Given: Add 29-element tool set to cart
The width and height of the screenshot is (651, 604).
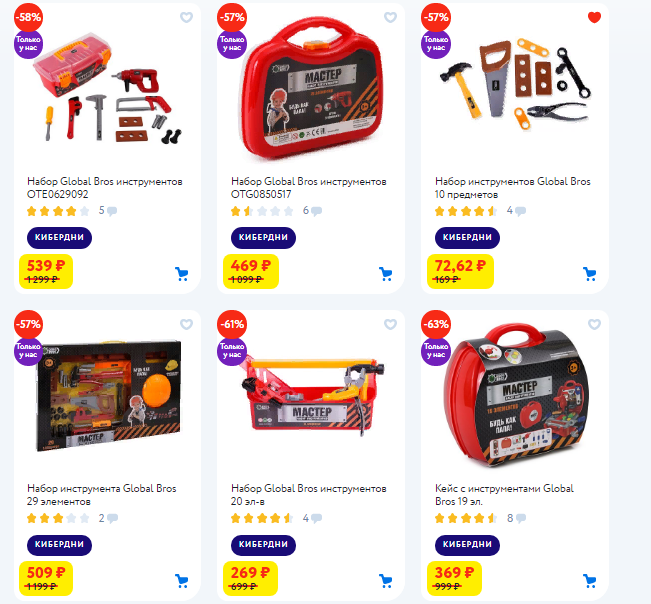Looking at the screenshot, I should pos(182,581).
